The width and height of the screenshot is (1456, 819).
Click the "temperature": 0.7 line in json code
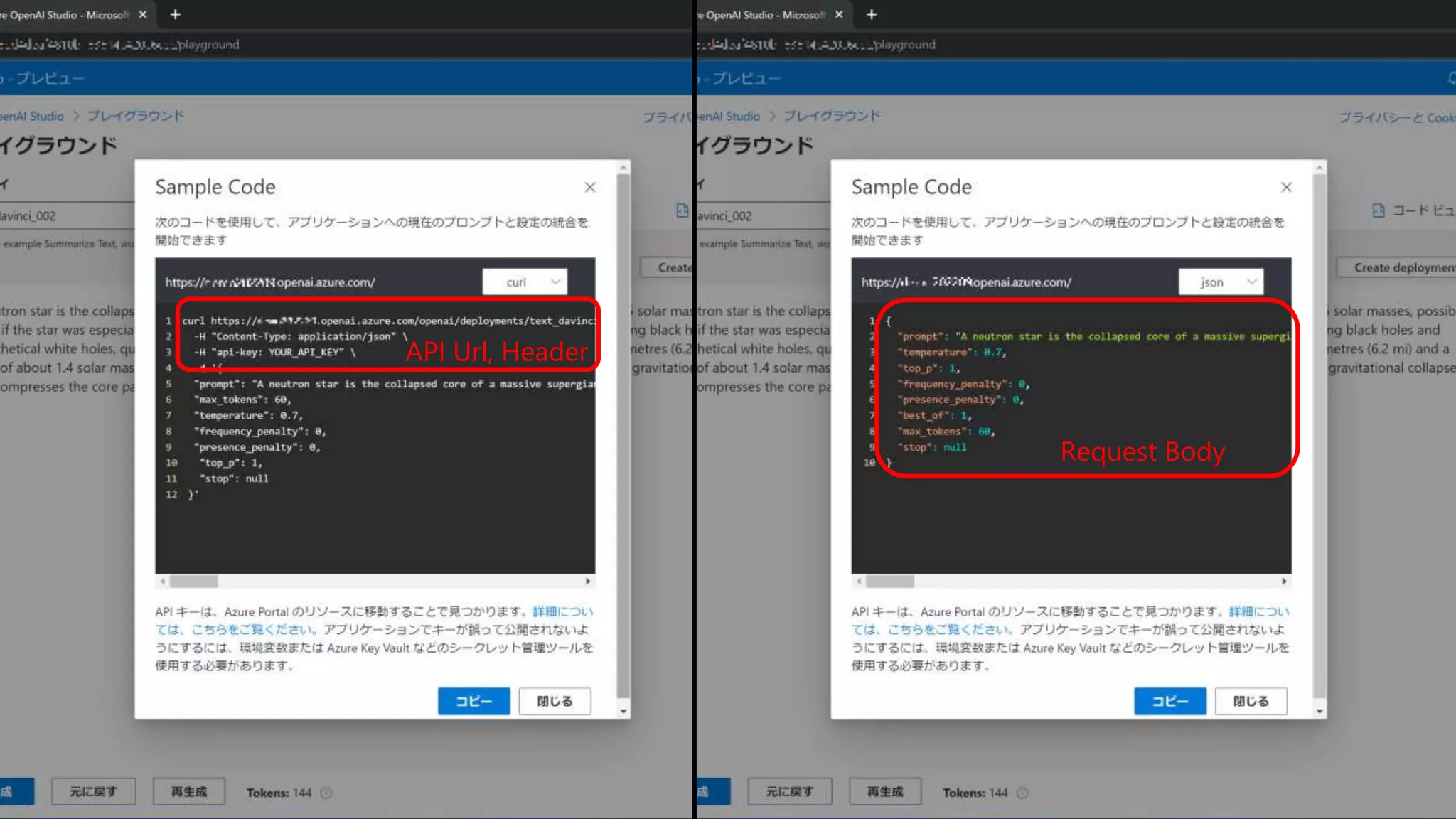(x=951, y=352)
